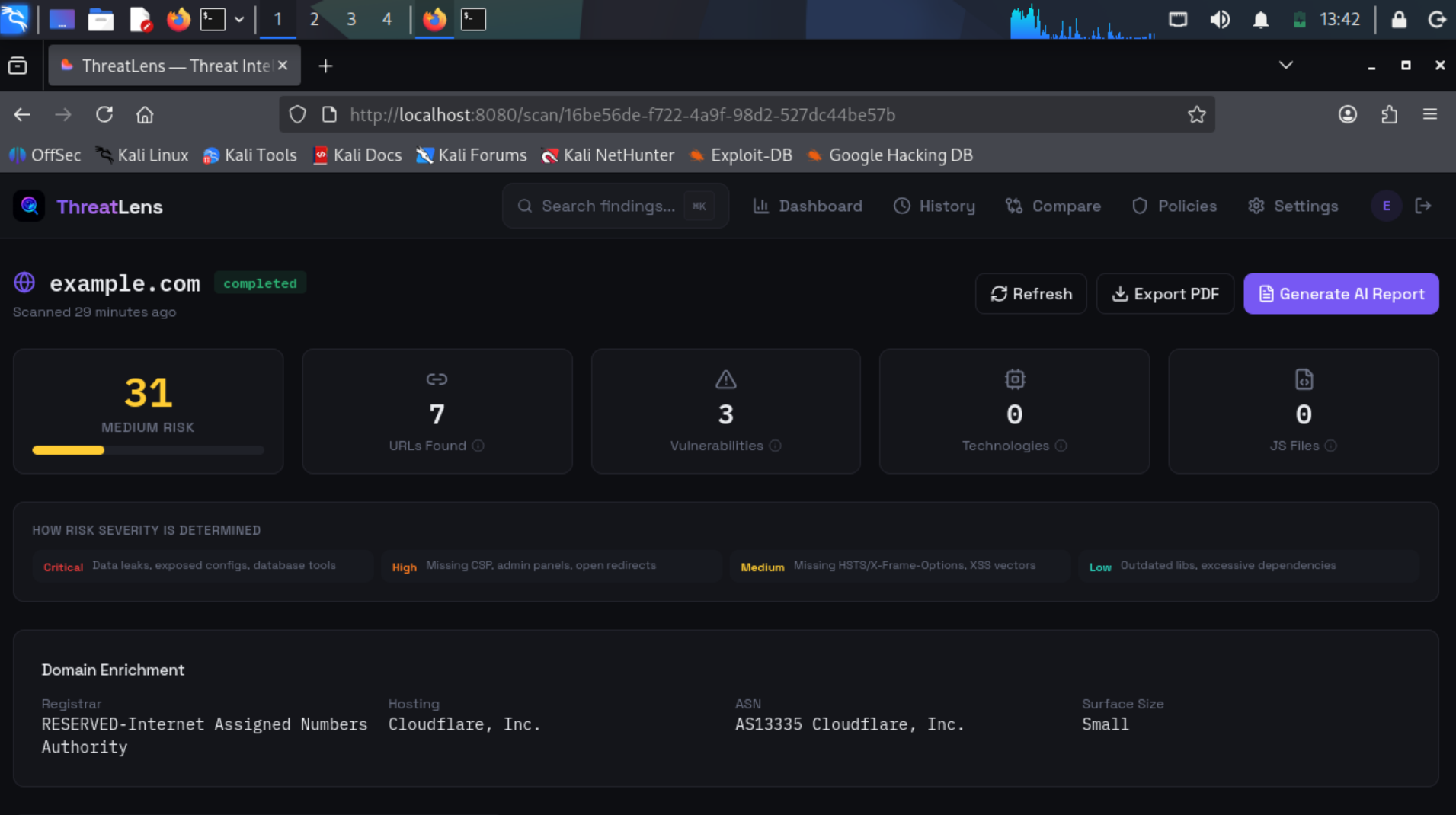This screenshot has width=1456, height=815.
Task: Click info icon beside JS Files
Action: 1330,446
